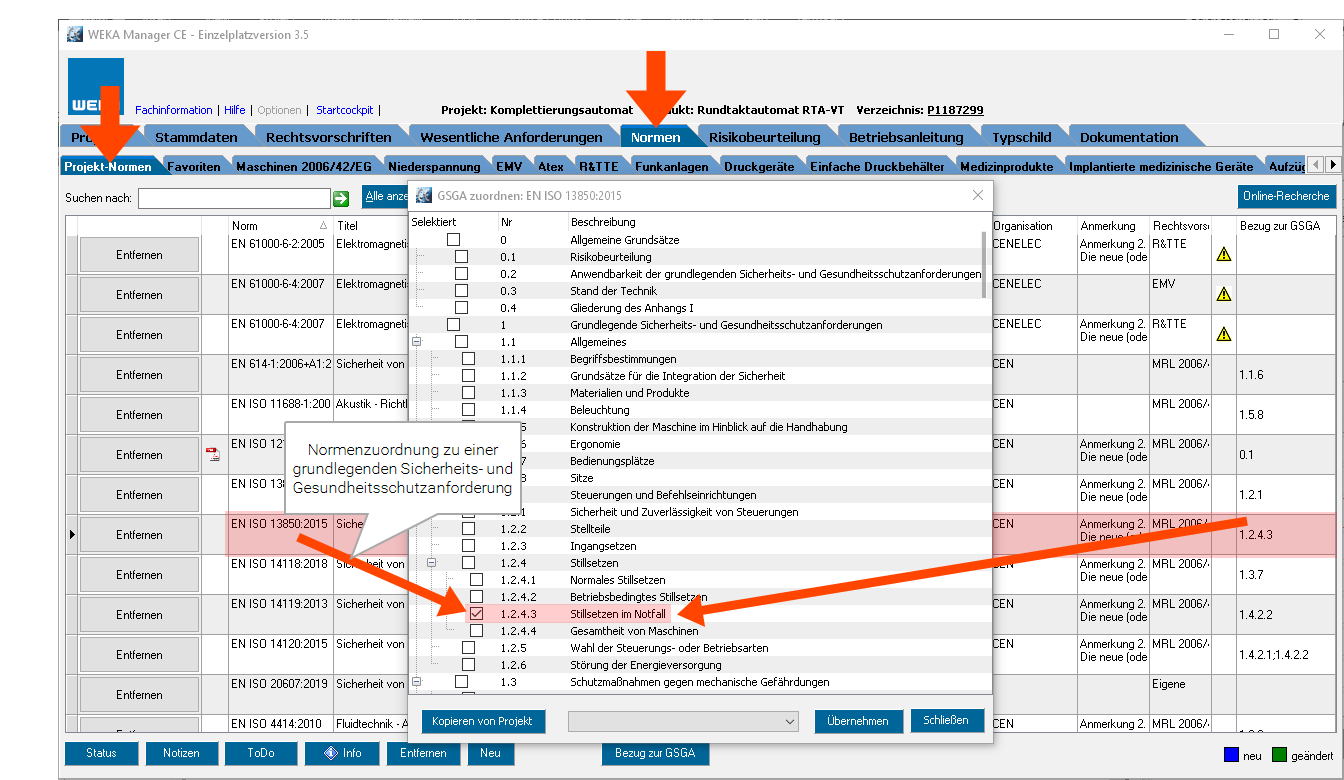Click warning icon in the EMV row
Image resolution: width=1344 pixels, height=780 pixels.
[x=1223, y=294]
